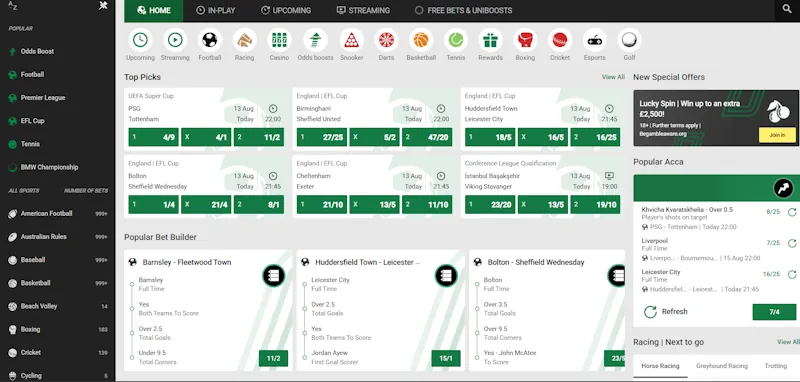Open bet builder icon for Barnsley - Fleetwood Town
Screen dimensions: 800x382
tap(273, 275)
